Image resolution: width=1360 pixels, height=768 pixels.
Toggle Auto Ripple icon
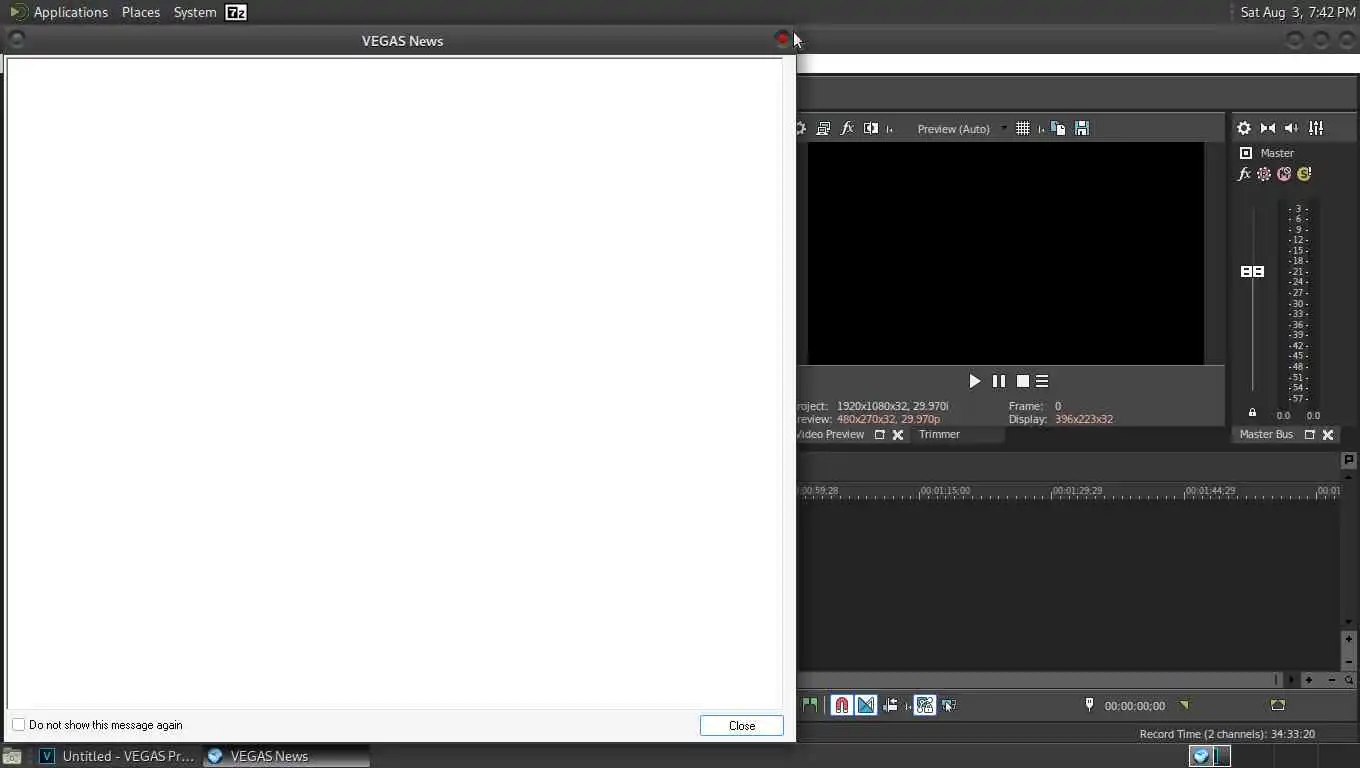(890, 705)
